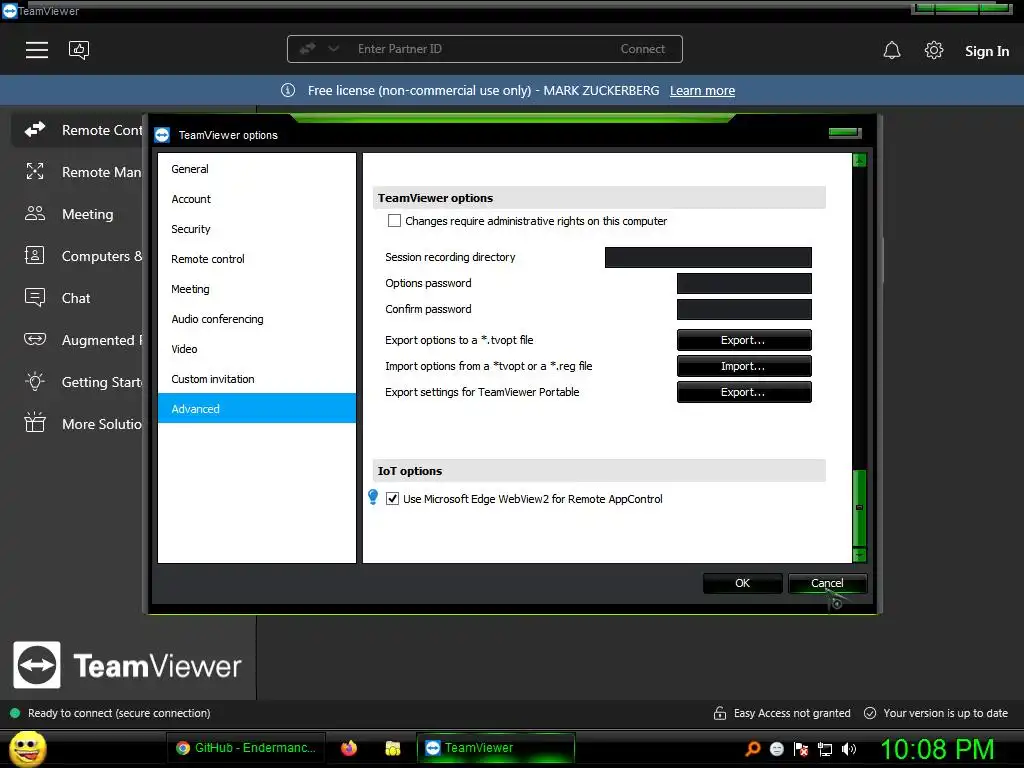The width and height of the screenshot is (1024, 768).
Task: Open Getting Started sidebar icon
Action: [x=35, y=381]
